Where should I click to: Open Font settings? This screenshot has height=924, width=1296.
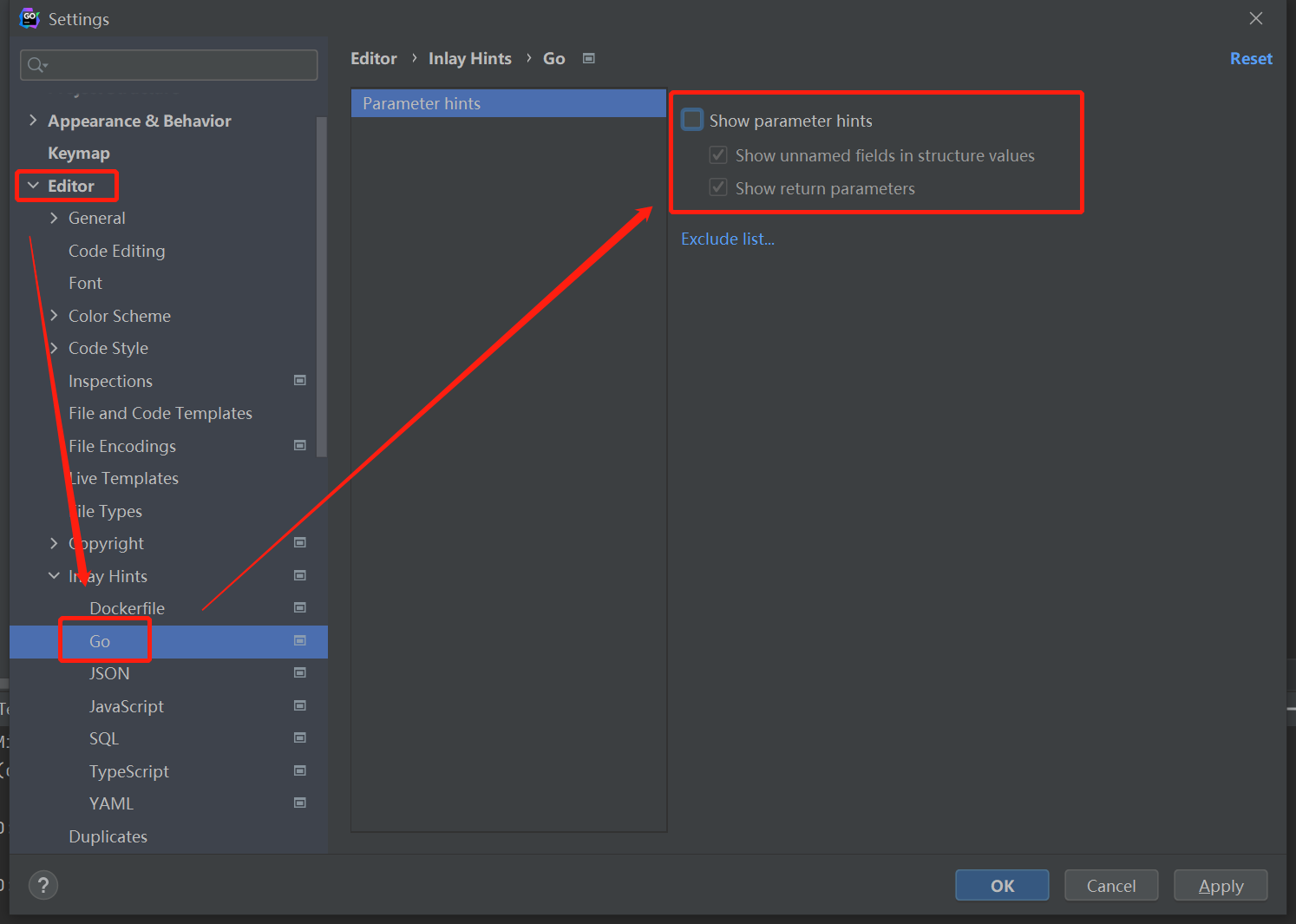(x=85, y=283)
